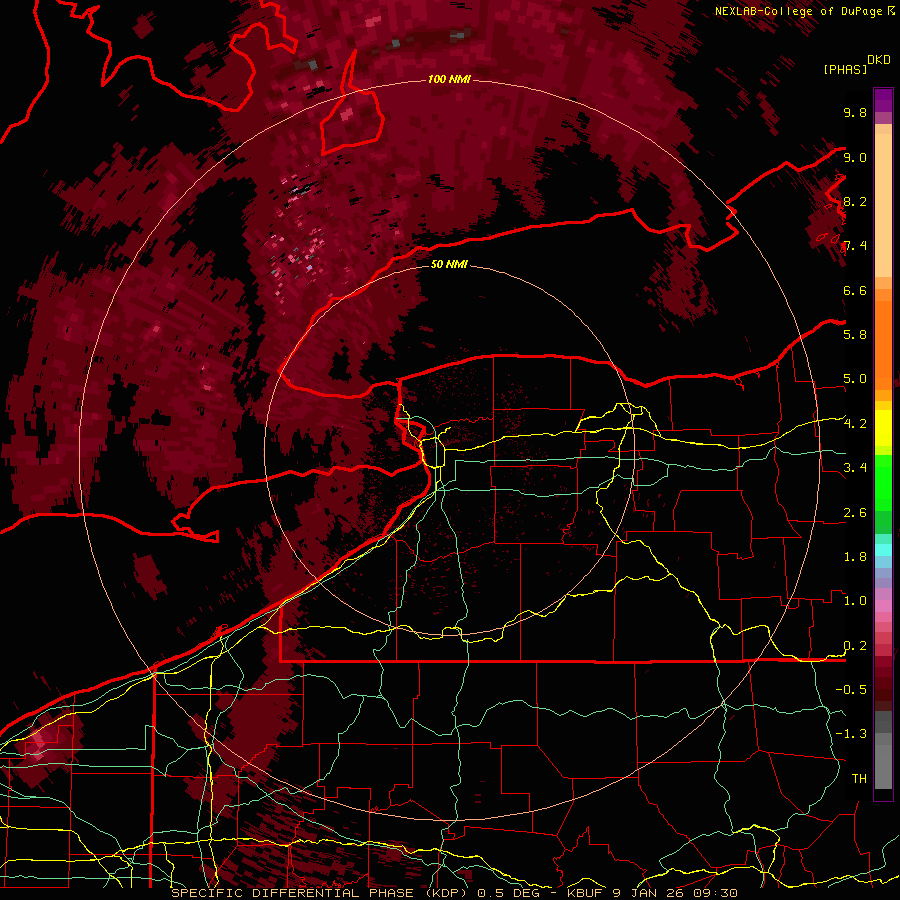Image resolution: width=900 pixels, height=900 pixels.
Task: Click the "[PHAS]" label above the color bar
Action: point(845,69)
